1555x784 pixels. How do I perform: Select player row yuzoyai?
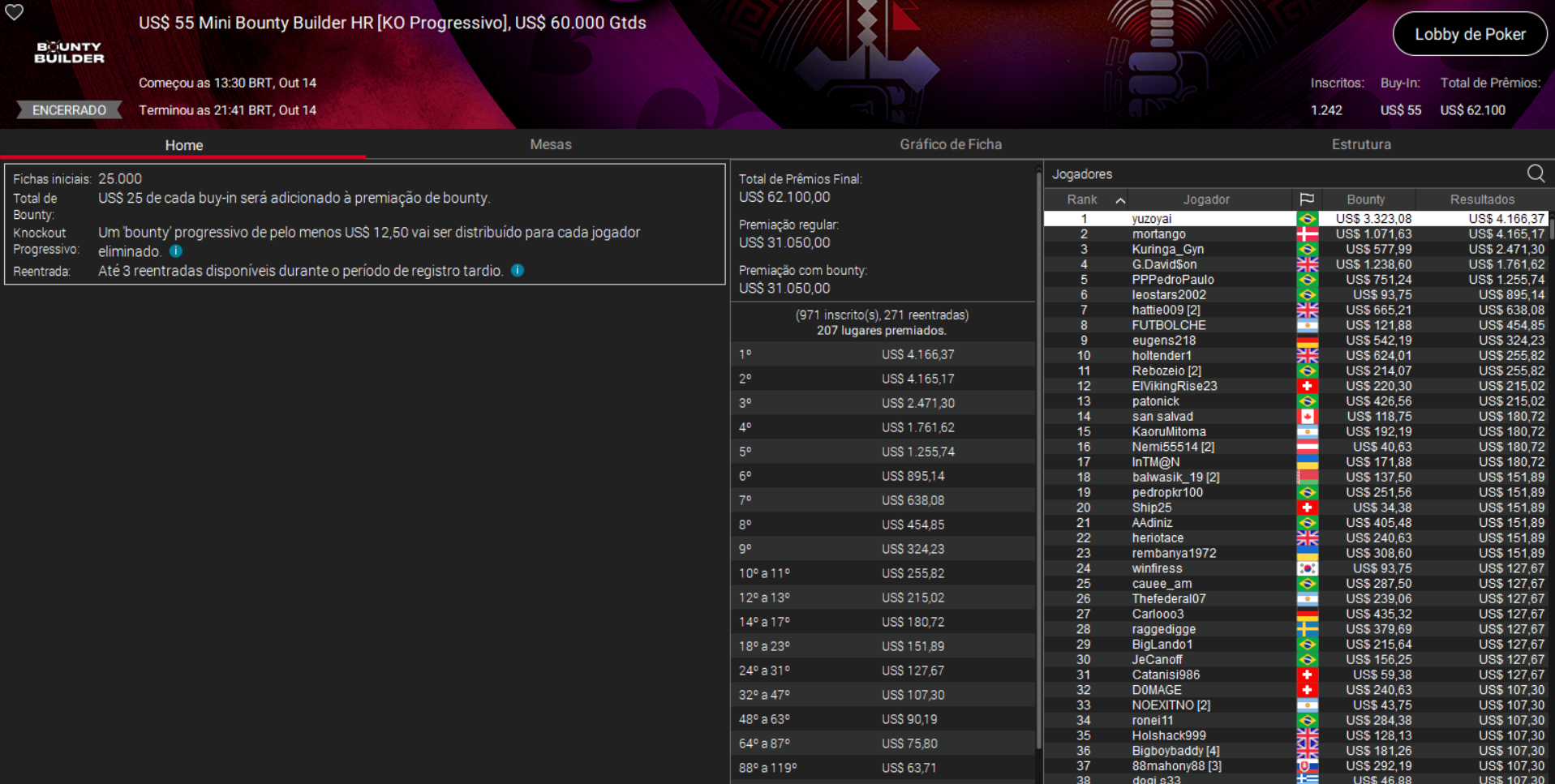coord(1295,219)
